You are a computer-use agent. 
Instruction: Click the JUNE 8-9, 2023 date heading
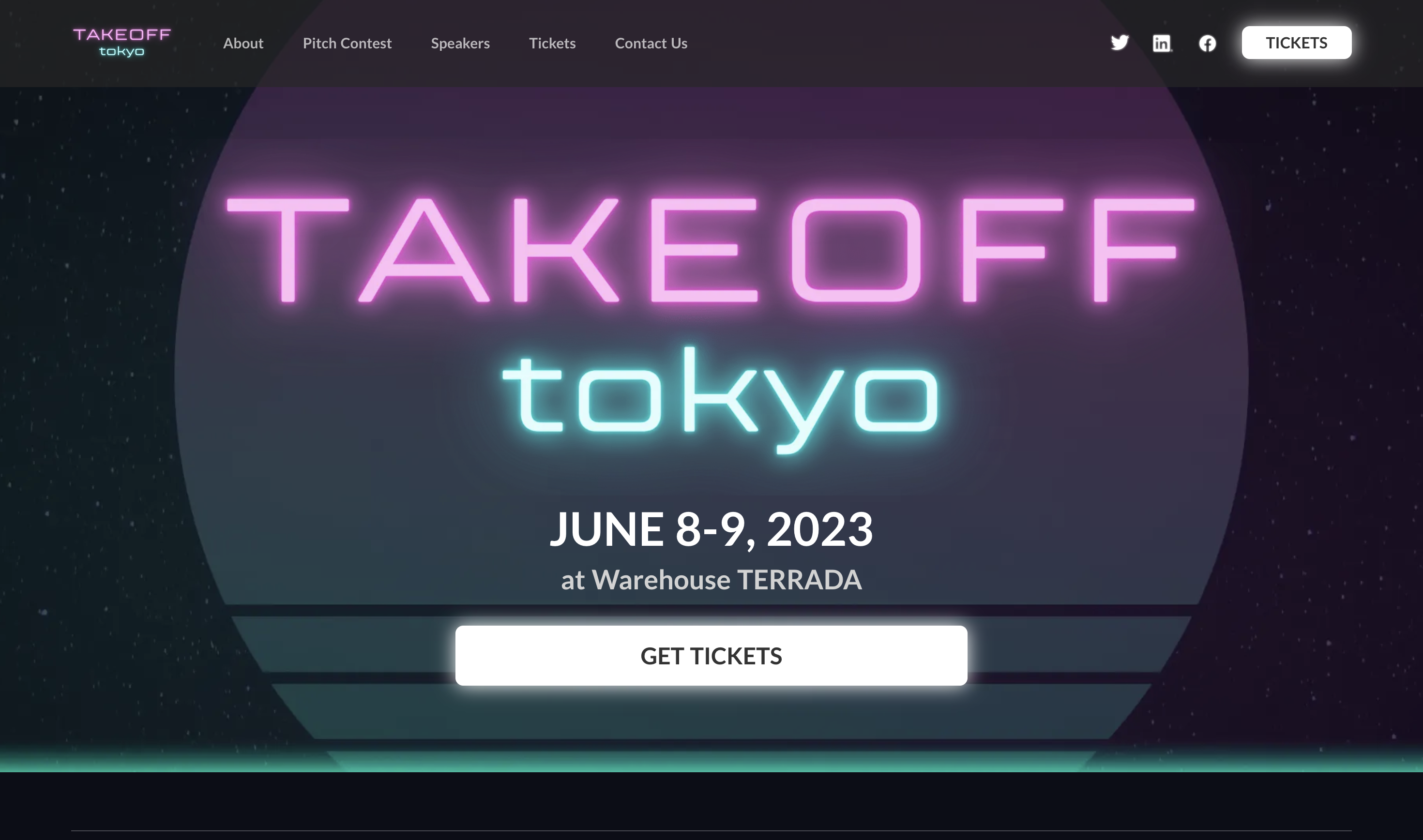(x=711, y=529)
